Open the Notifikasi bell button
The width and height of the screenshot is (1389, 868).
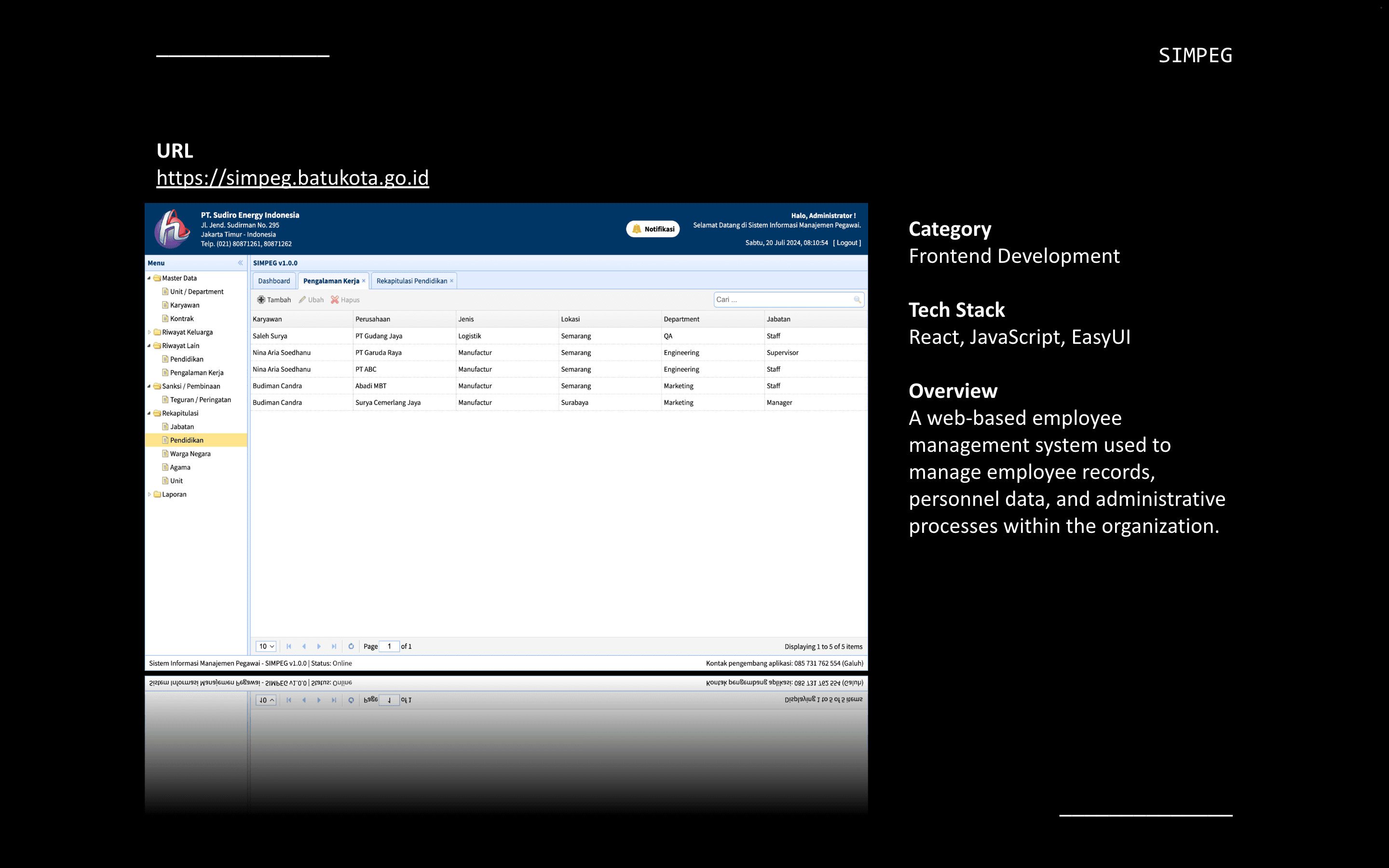[653, 229]
